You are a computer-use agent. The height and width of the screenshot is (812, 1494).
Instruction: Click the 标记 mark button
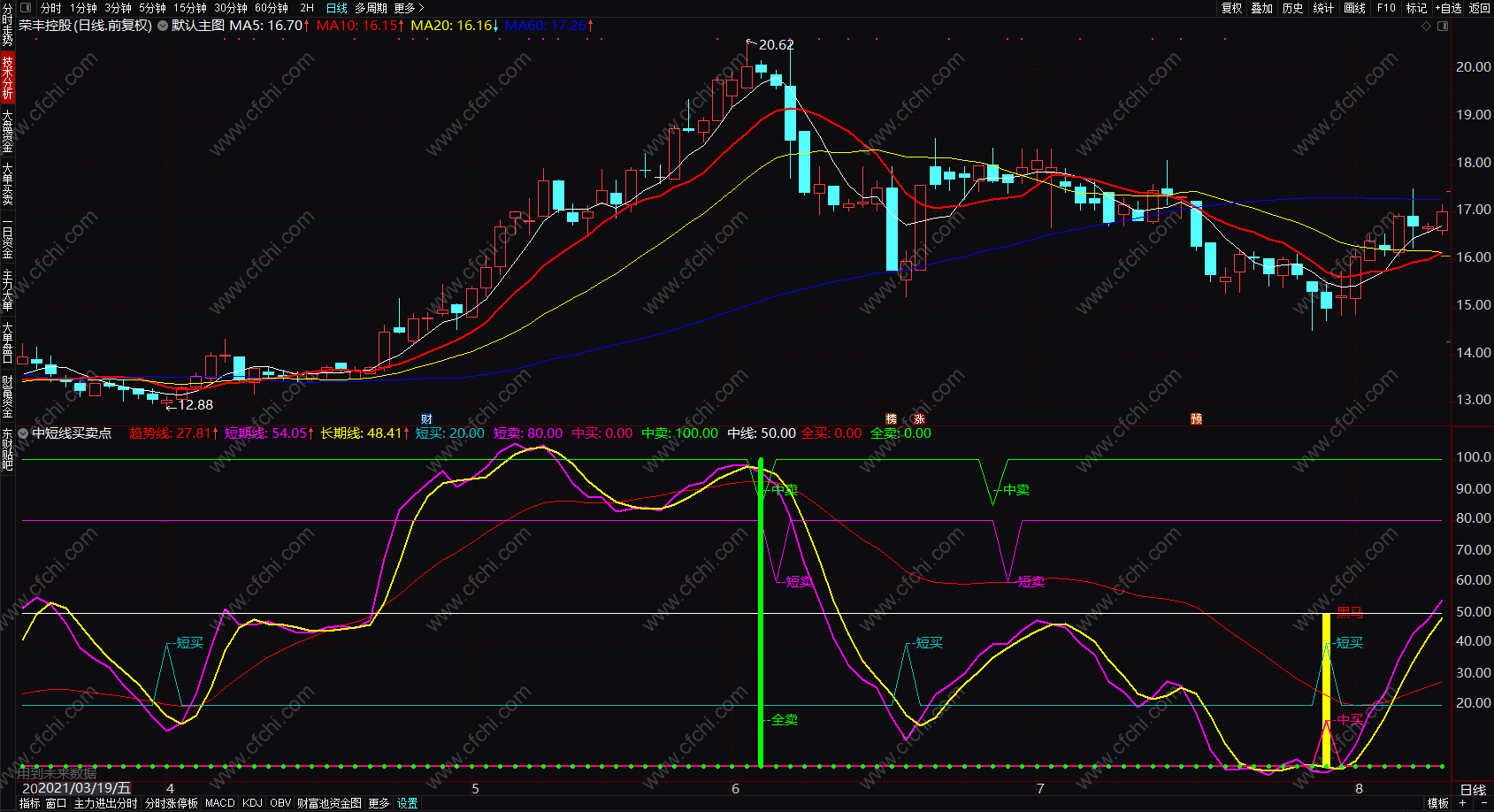(x=1416, y=8)
